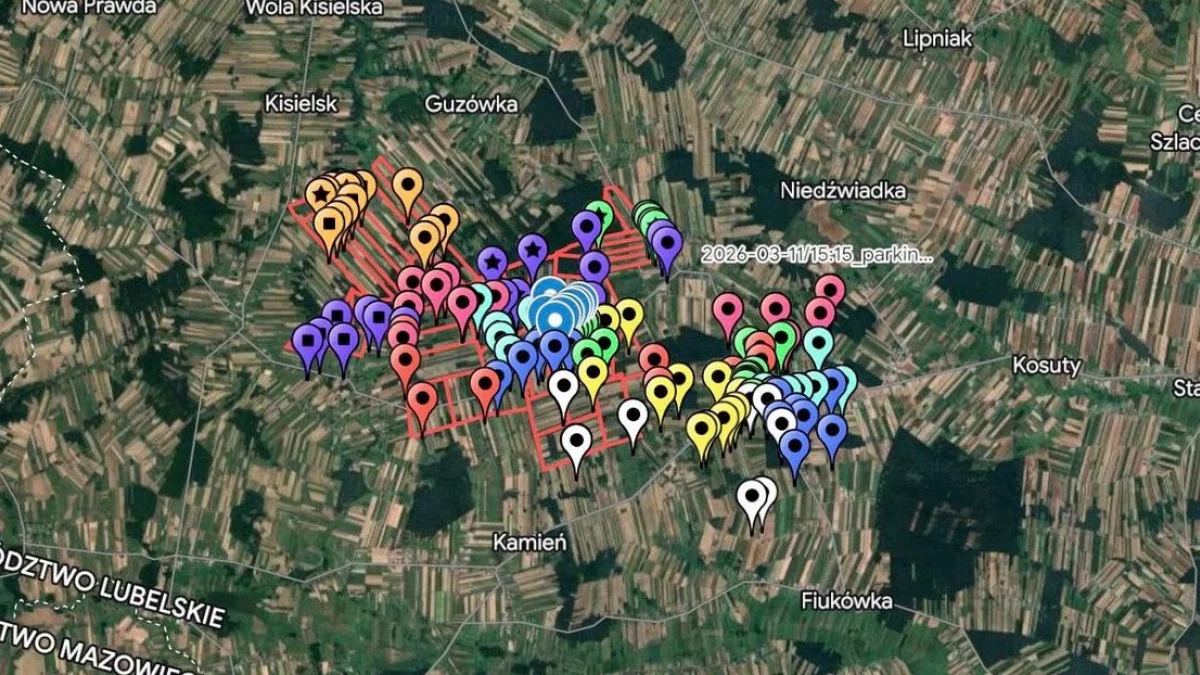Select the Kosuty label on the map
Screen dimensions: 1200x675
click(1046, 365)
